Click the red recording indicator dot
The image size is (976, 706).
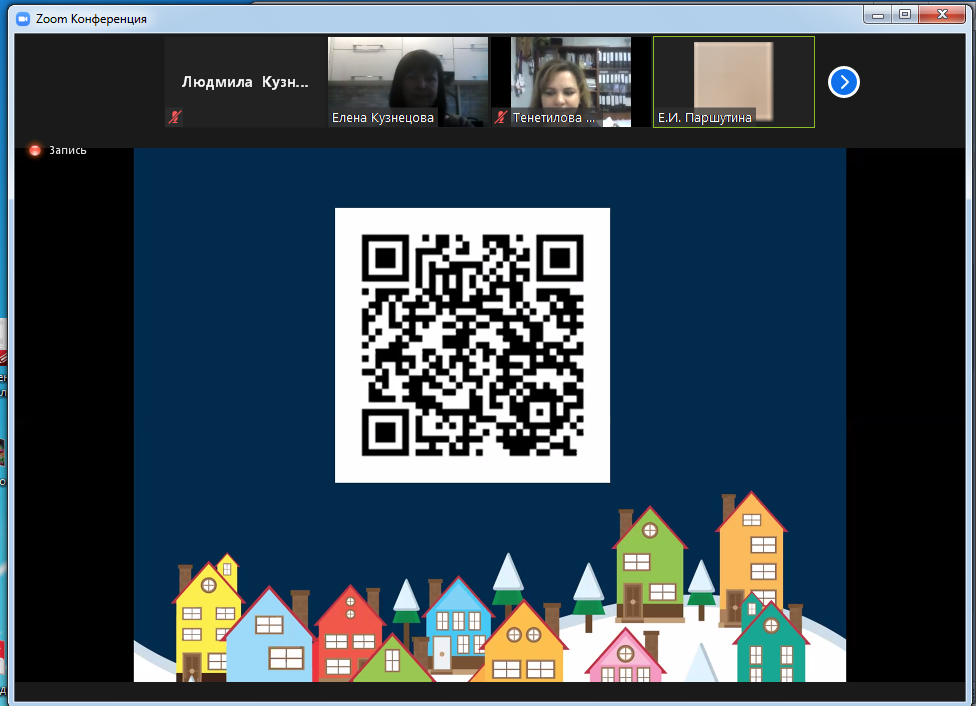pos(35,150)
